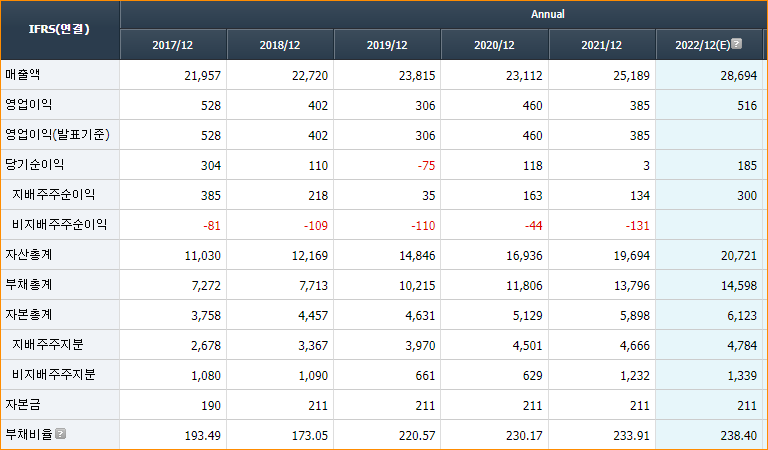Select the 자산총계 row label
The height and width of the screenshot is (450, 768).
(28, 254)
